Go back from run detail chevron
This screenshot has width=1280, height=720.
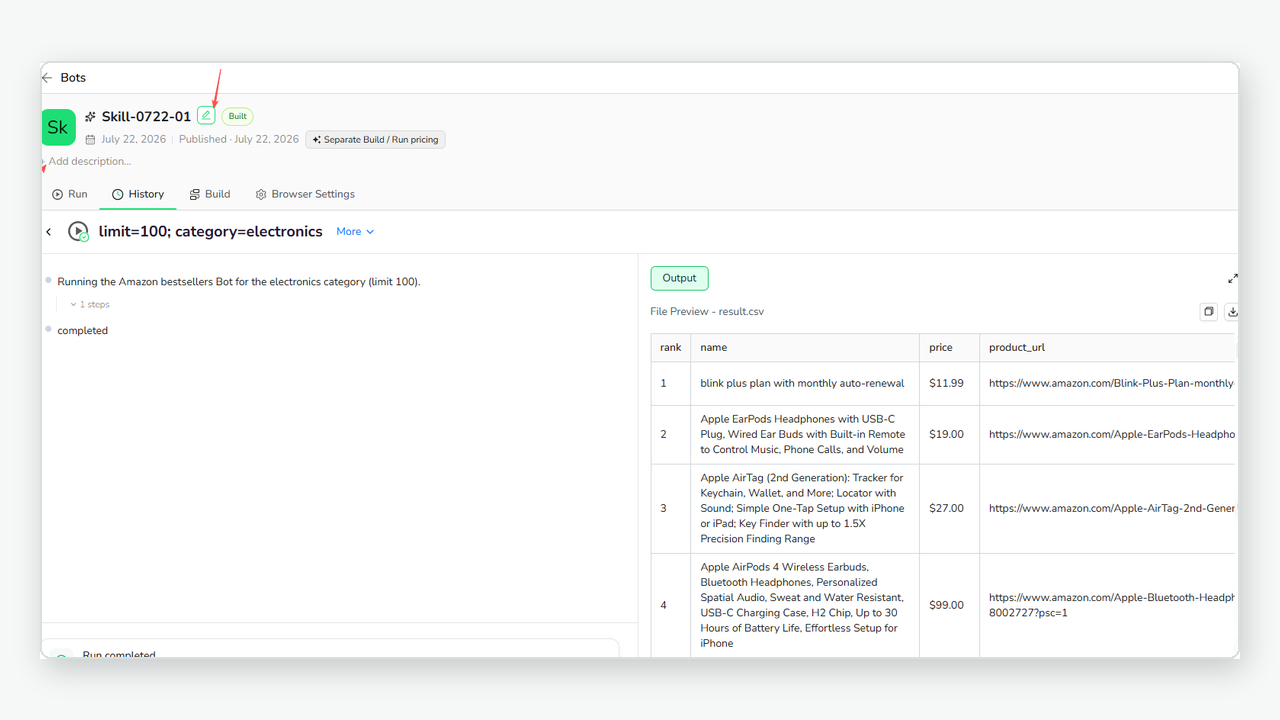pos(49,232)
